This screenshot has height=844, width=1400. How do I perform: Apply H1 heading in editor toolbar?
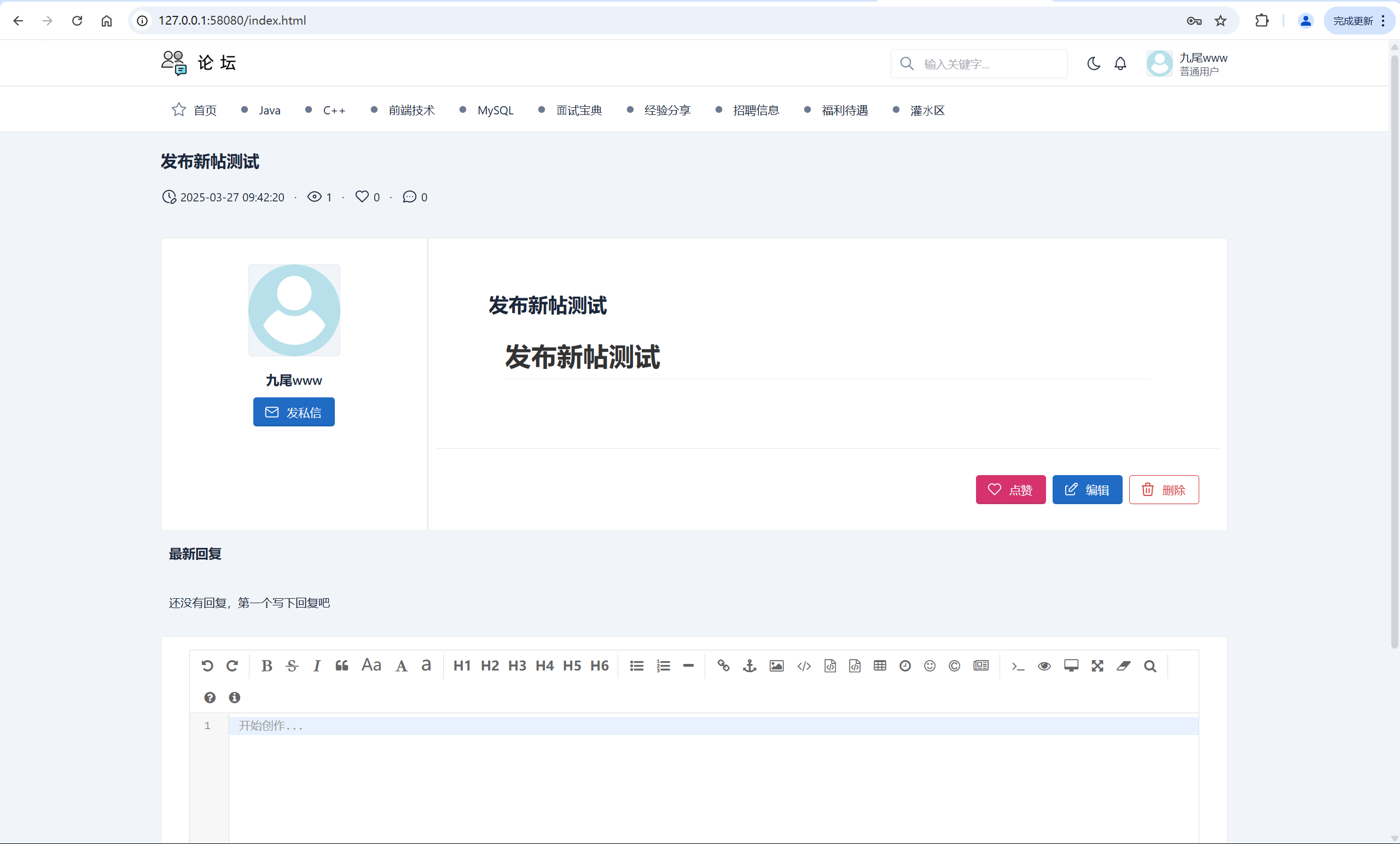click(x=461, y=666)
